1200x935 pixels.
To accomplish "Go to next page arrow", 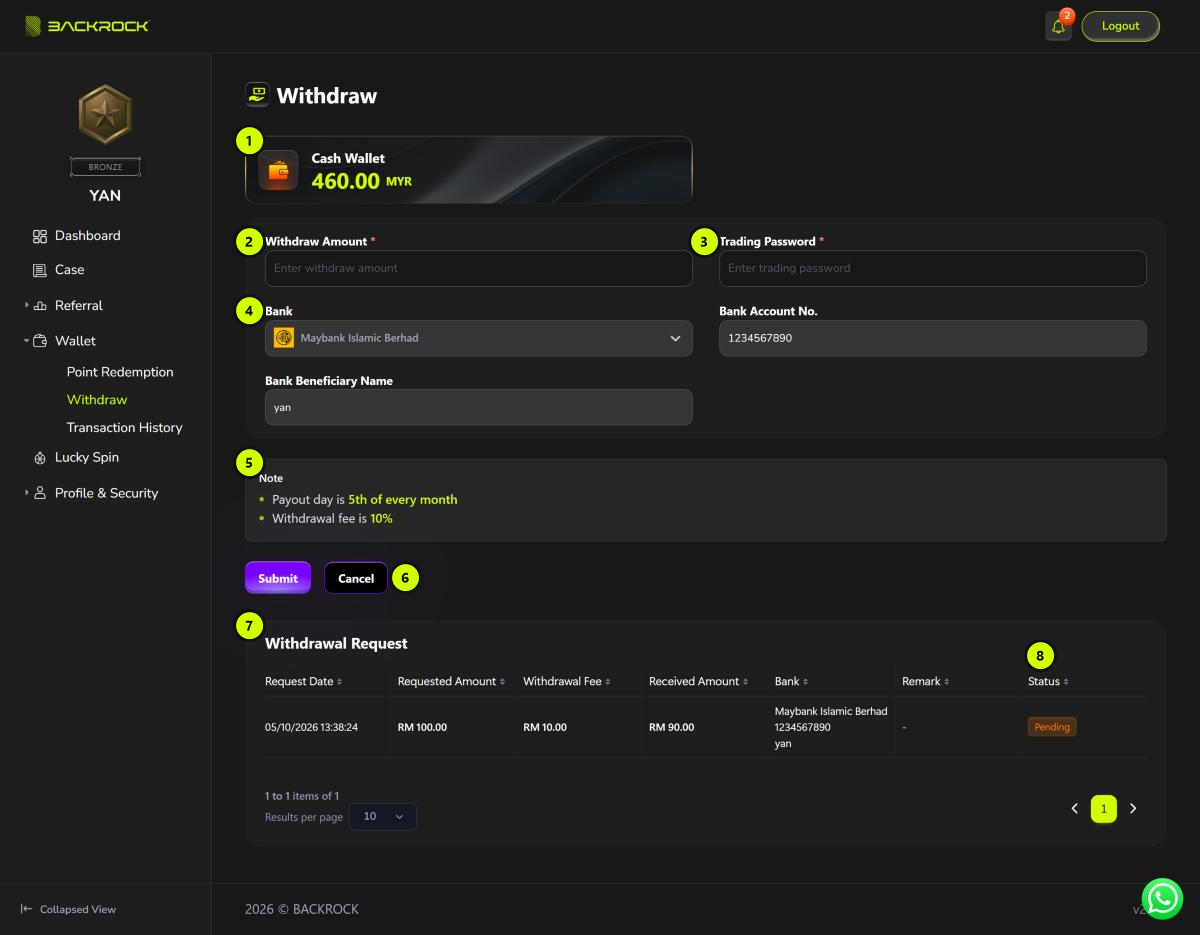I will 1133,808.
